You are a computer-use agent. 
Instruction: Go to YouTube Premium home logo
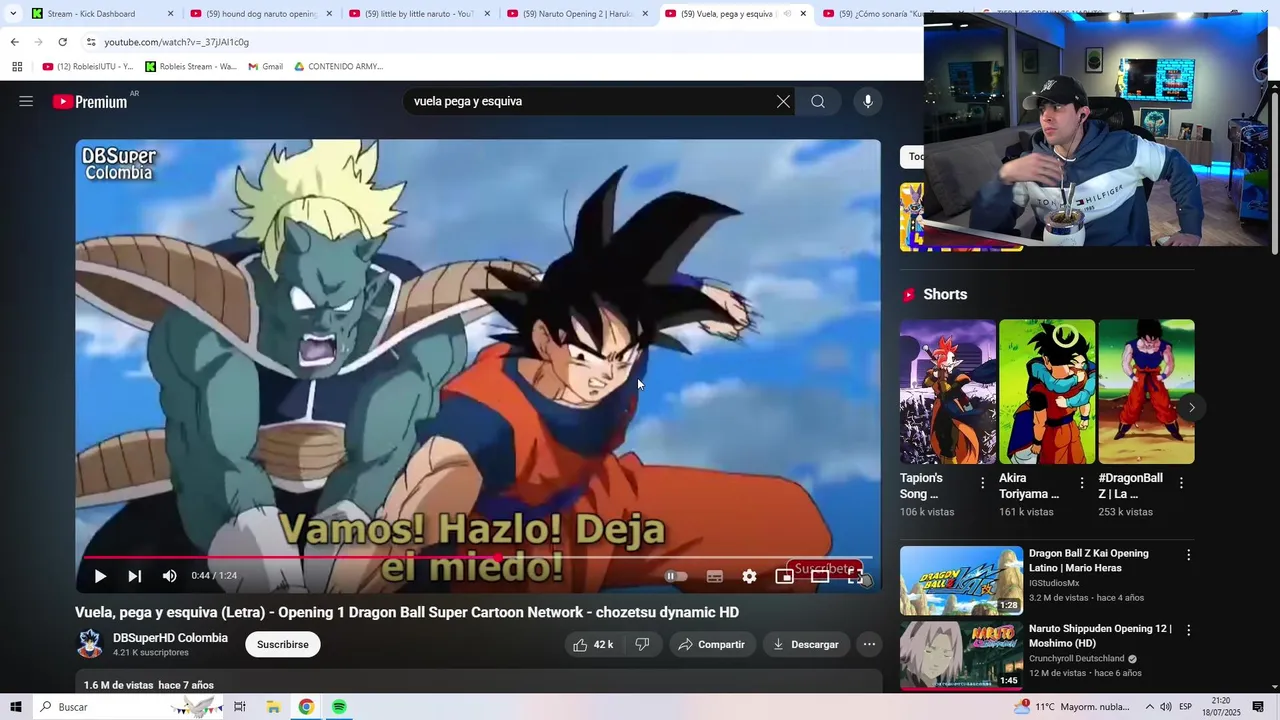coord(91,101)
